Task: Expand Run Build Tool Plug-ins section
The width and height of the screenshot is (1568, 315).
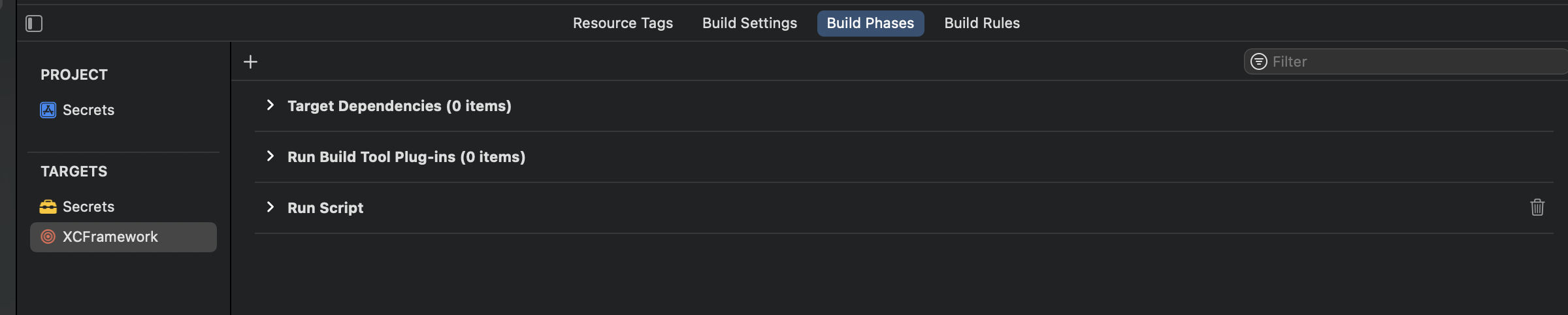Action: coord(270,156)
